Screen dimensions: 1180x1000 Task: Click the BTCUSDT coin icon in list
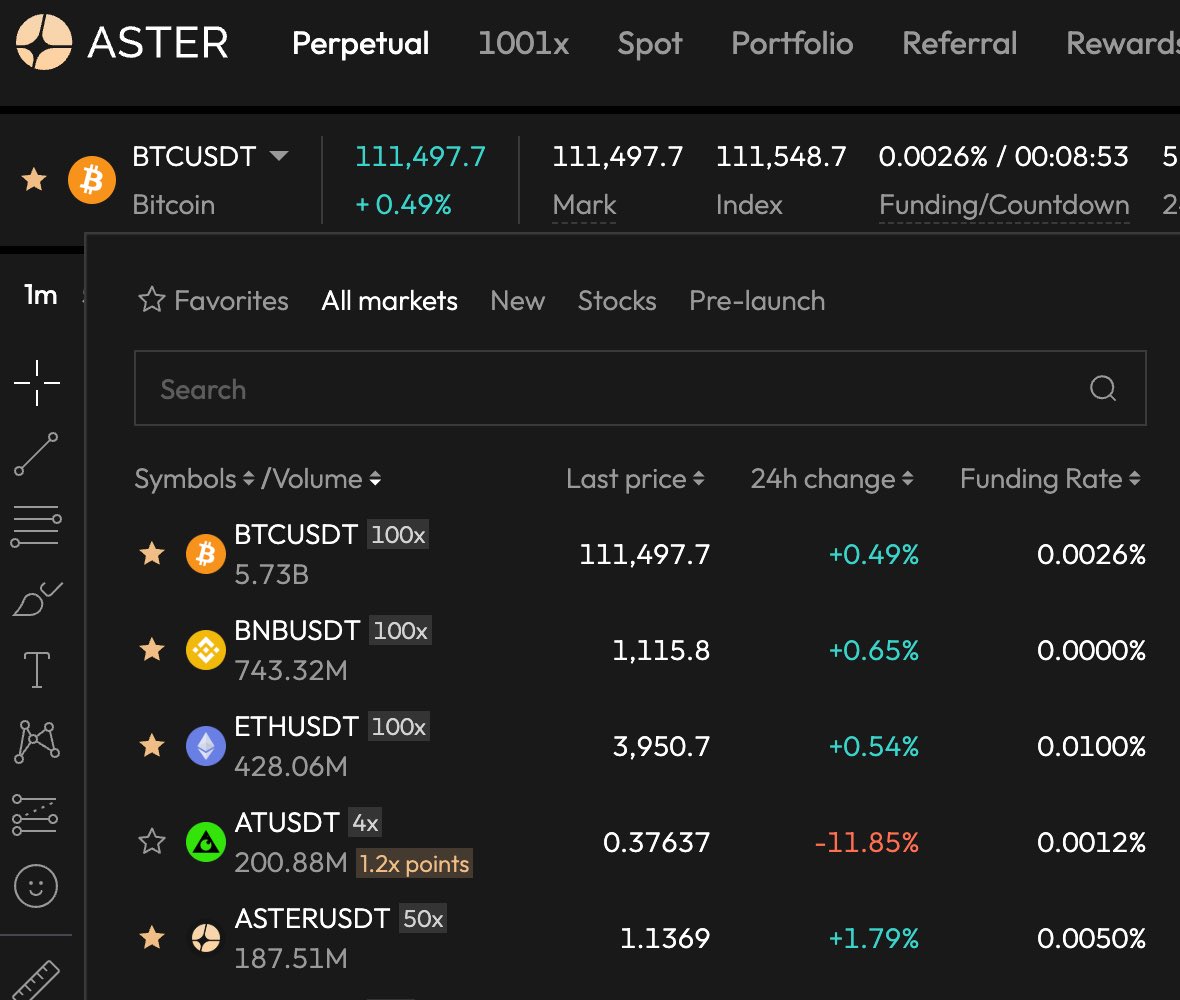click(205, 554)
